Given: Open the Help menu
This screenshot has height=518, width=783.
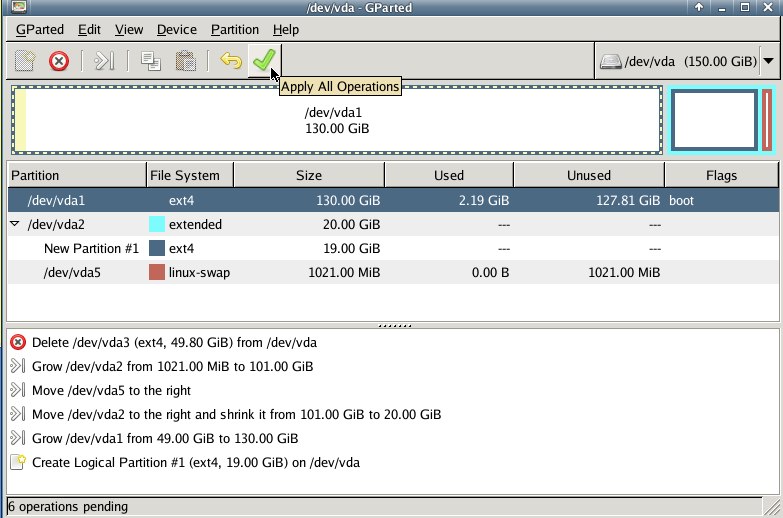Looking at the screenshot, I should [286, 29].
